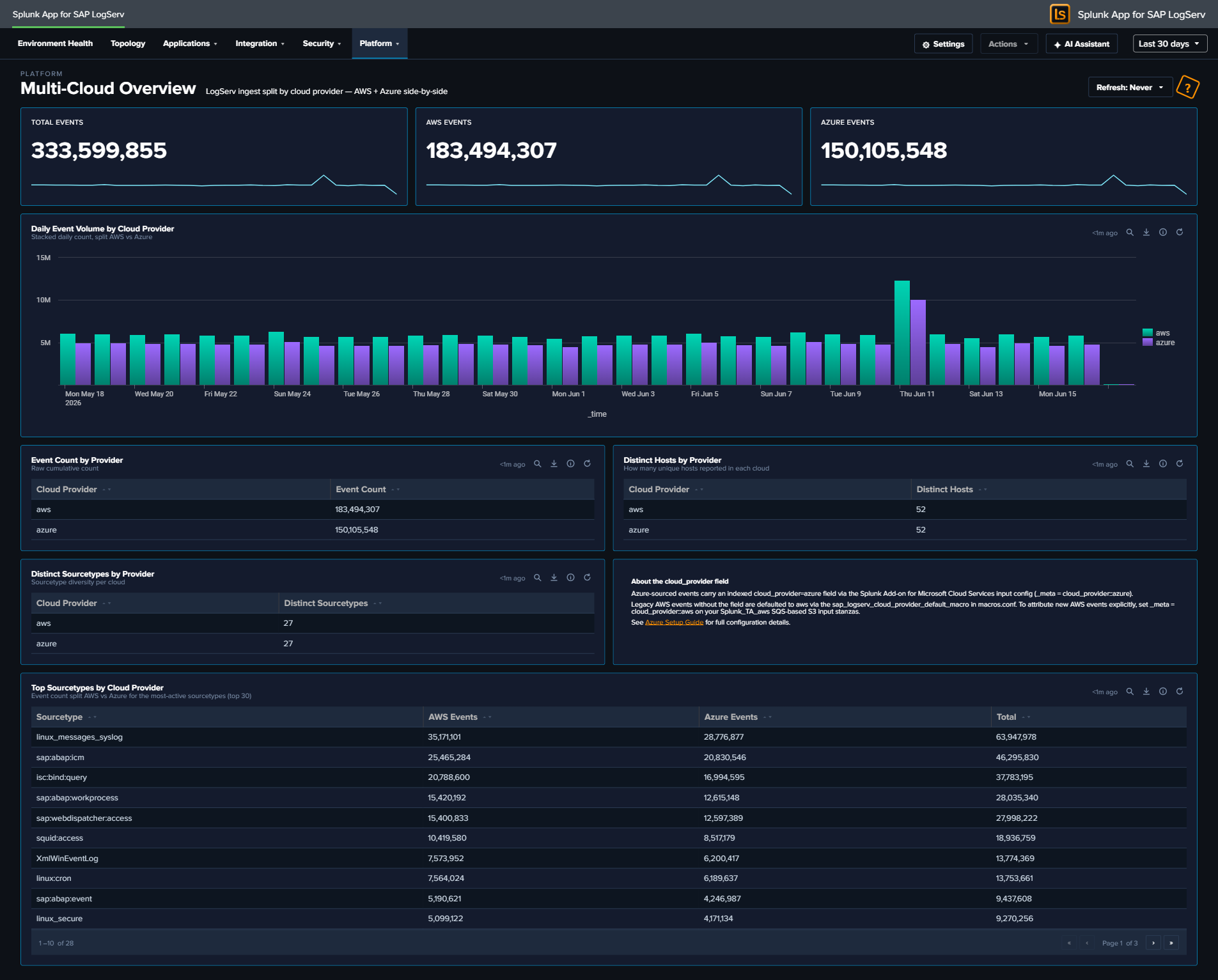Open the Platform menu
Viewport: 1218px width, 980px height.
click(379, 43)
